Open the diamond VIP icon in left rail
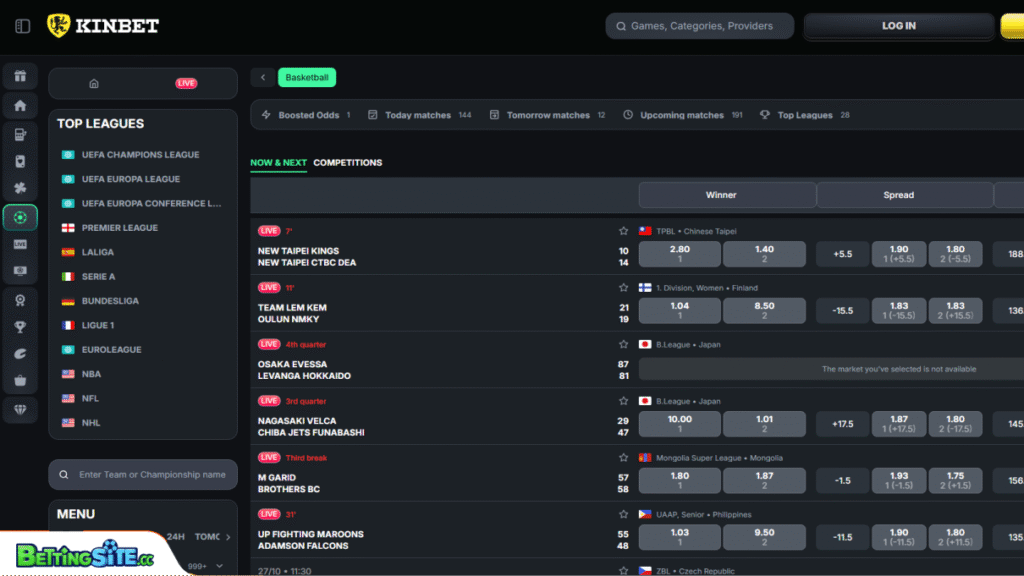 (20, 409)
